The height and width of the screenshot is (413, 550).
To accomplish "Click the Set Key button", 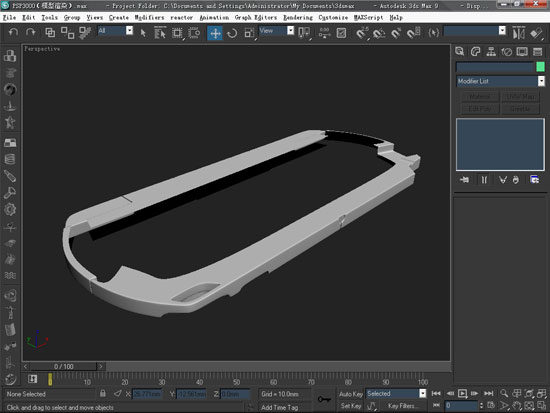I will click(350, 406).
